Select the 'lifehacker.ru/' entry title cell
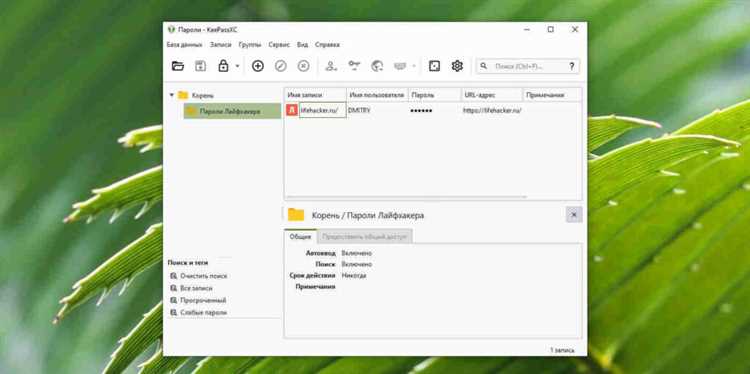Viewport: 750px width, 374px height. tap(322, 110)
